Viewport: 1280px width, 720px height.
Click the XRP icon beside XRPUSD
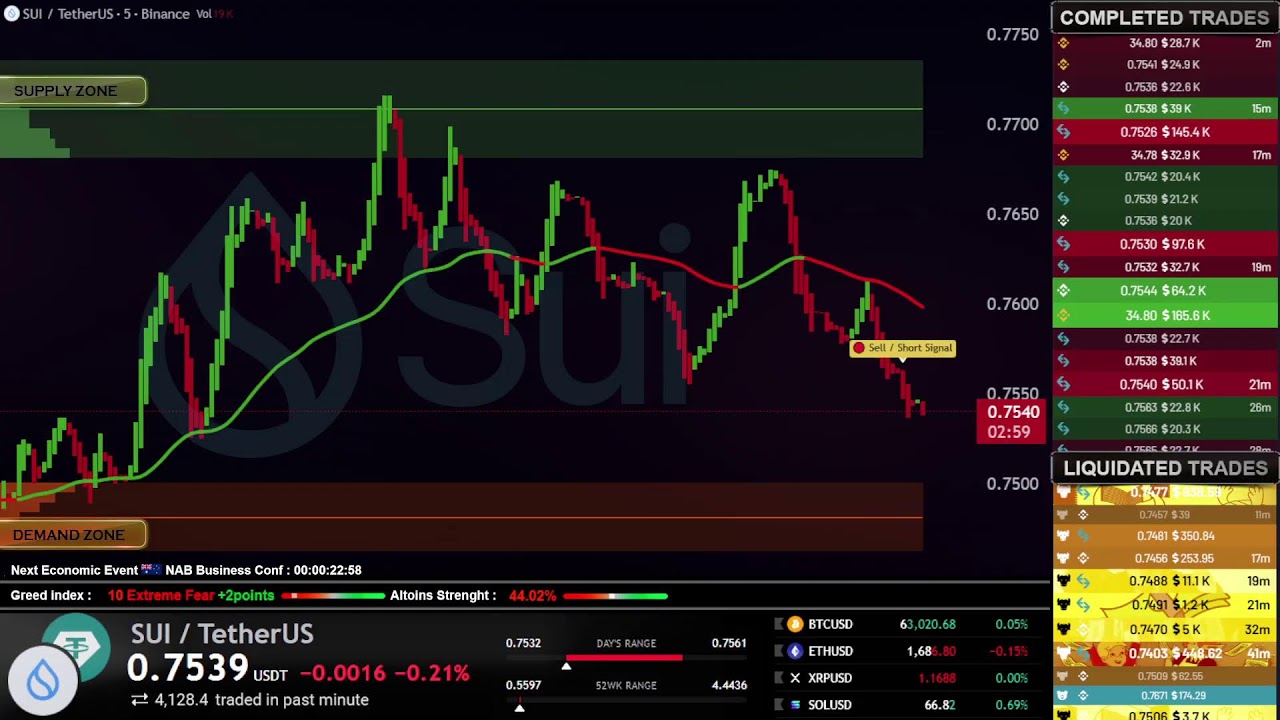click(795, 678)
